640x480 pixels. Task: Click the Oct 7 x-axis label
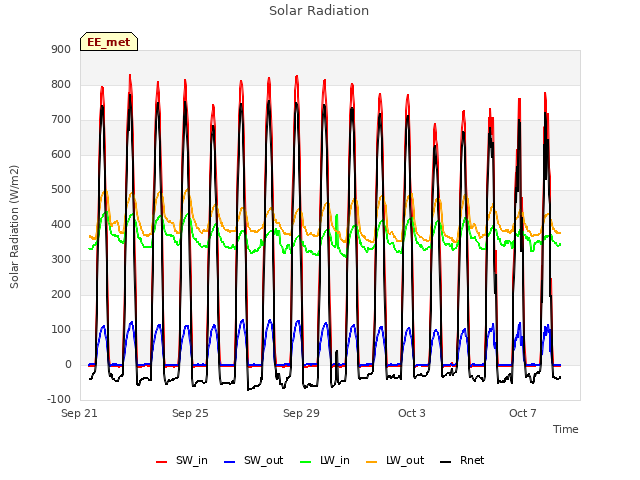click(x=523, y=413)
